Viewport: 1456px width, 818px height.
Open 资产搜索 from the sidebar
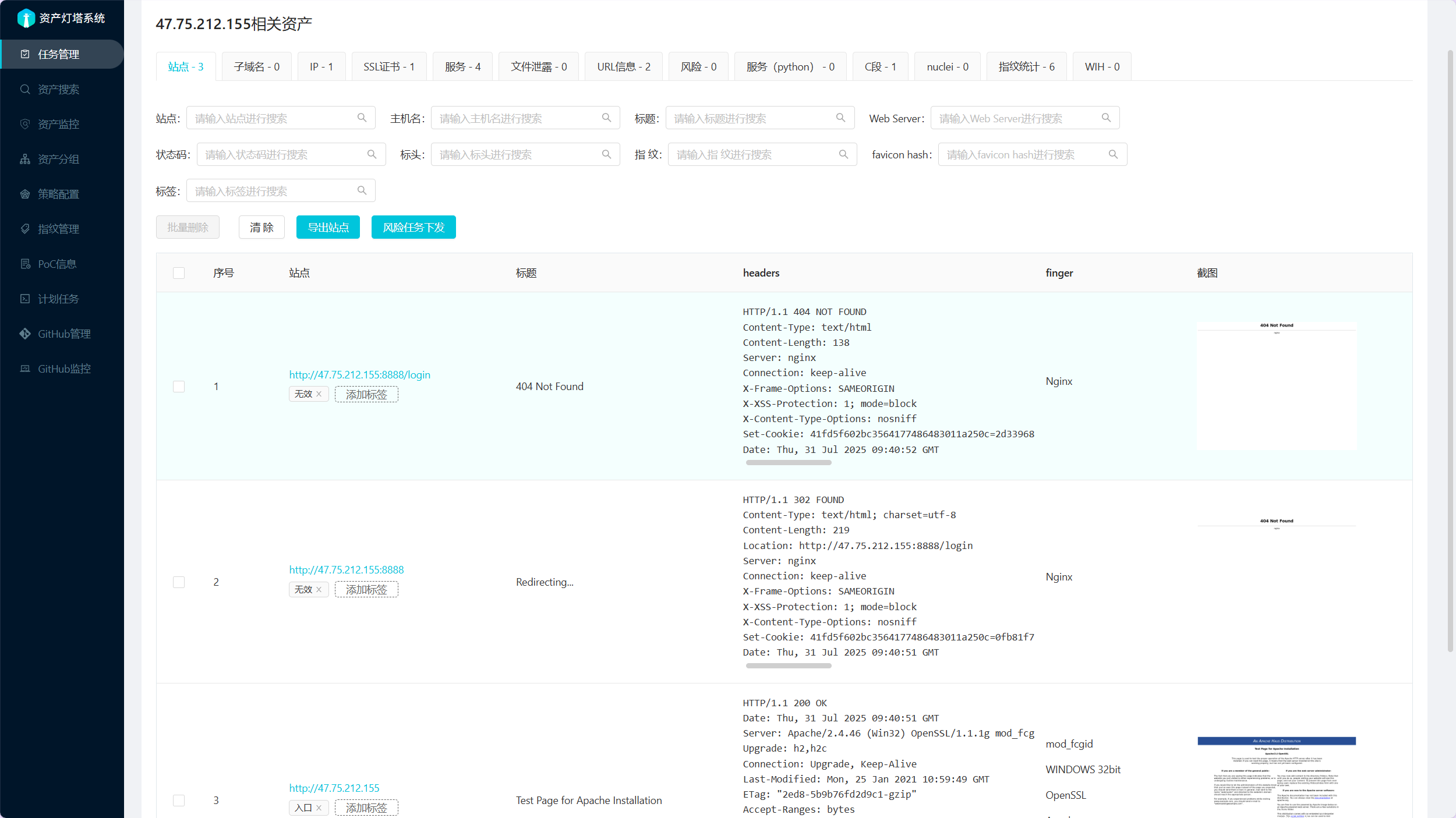(58, 89)
